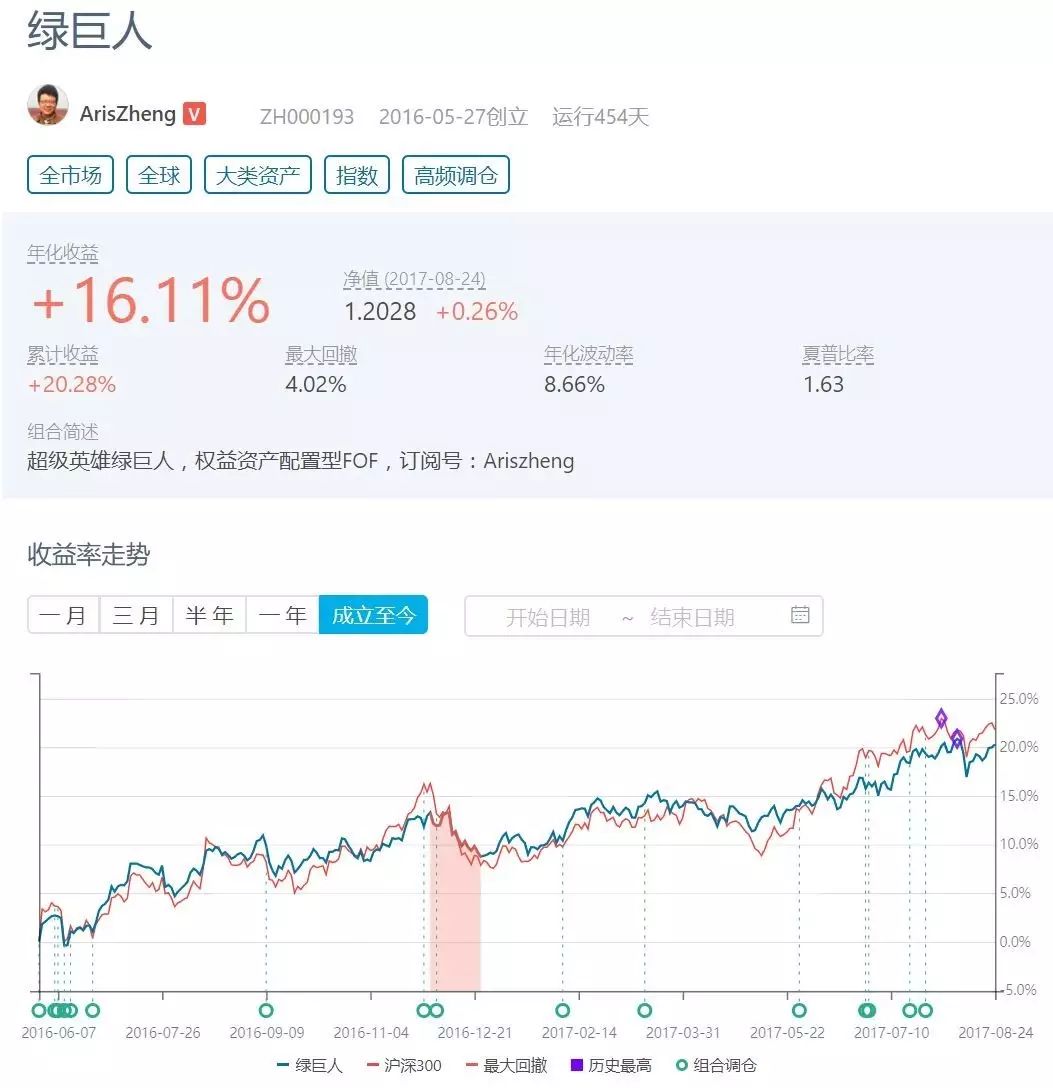This screenshot has width=1053, height=1088.
Task: Click rebalance circle marker near 2016-09-09
Action: [266, 1010]
